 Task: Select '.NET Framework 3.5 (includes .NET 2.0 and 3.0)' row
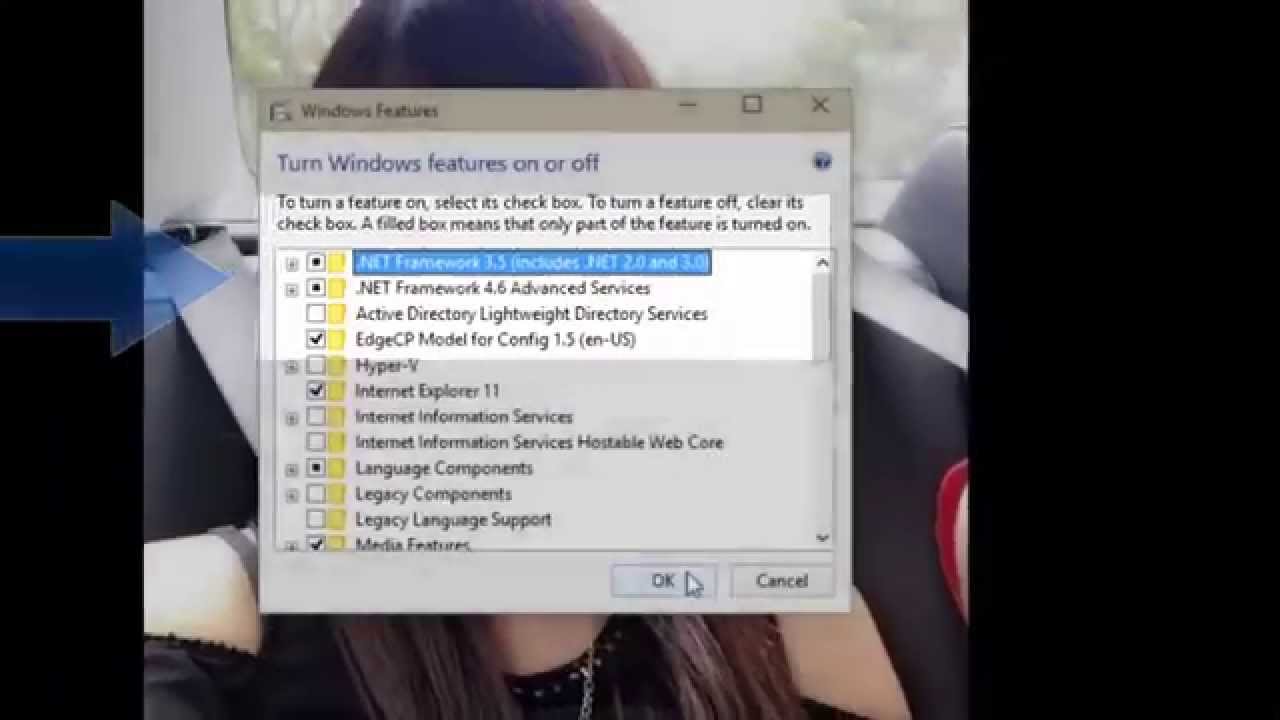tap(532, 262)
